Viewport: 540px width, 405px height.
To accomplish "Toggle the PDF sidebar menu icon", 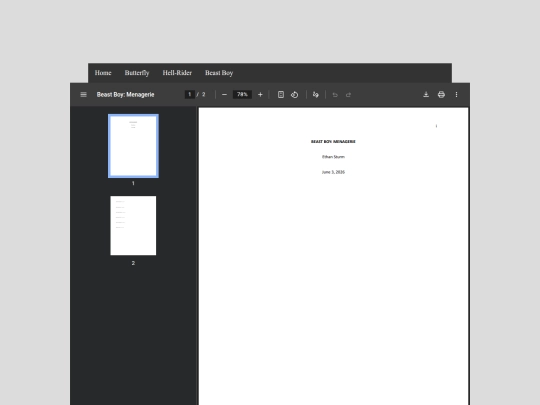I will coord(83,94).
